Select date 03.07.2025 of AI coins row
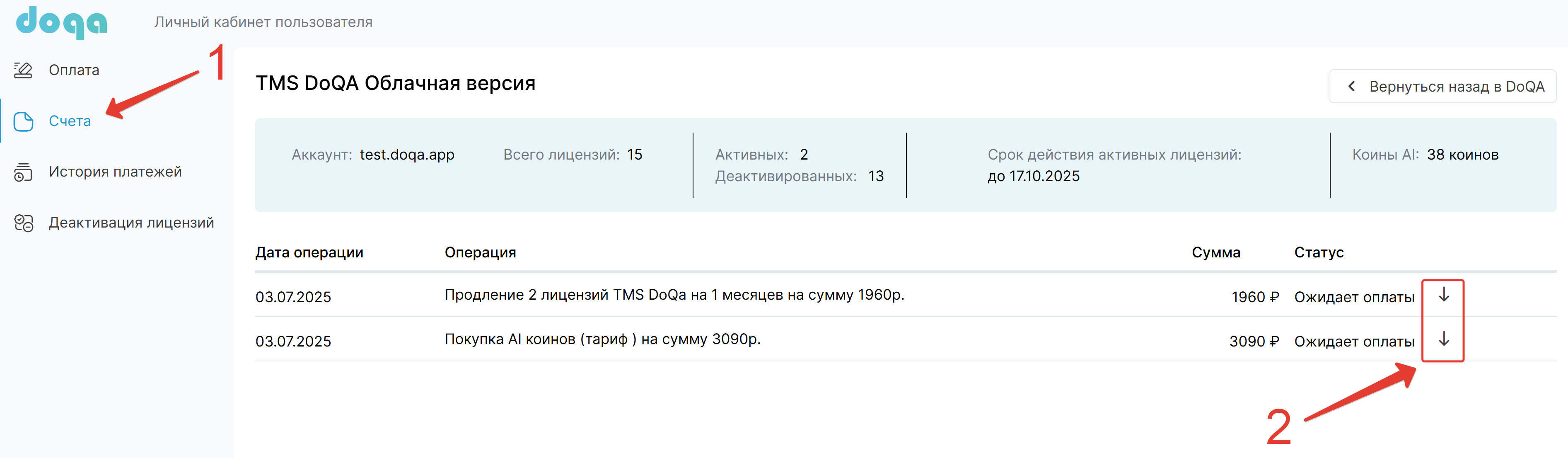The image size is (1568, 458). pos(293,342)
